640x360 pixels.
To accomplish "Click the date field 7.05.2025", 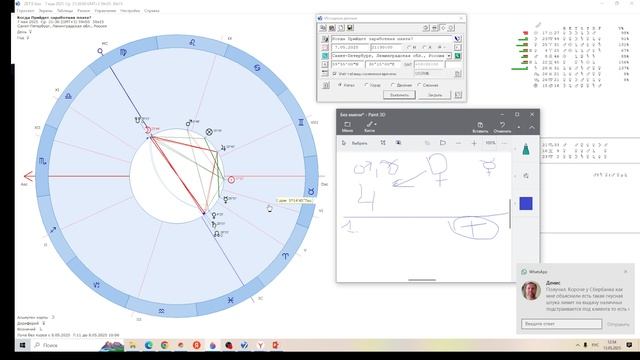I will tap(350, 47).
